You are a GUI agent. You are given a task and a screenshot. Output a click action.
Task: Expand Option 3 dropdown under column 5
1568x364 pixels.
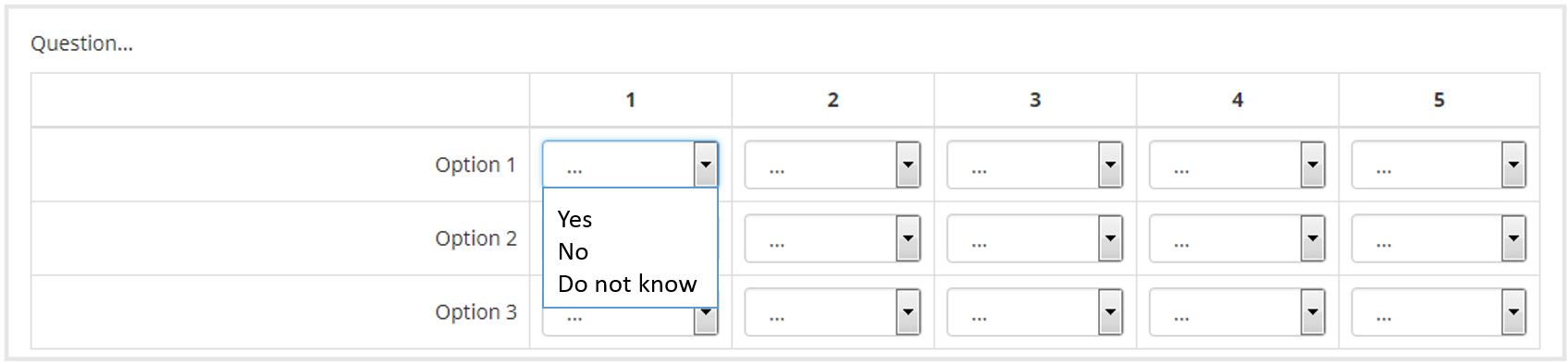1438,312
